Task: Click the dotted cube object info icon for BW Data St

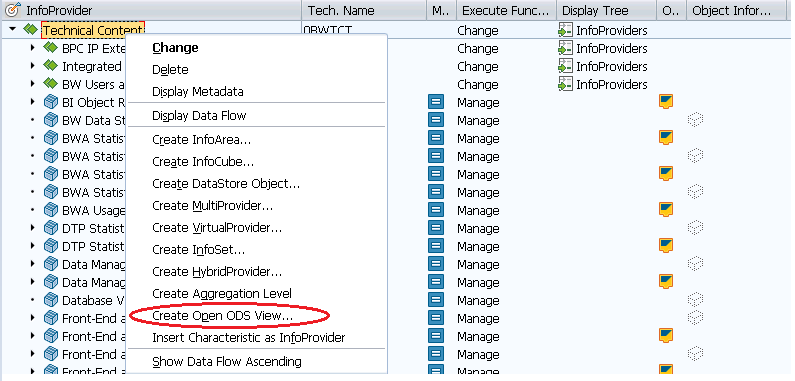Action: pos(695,120)
